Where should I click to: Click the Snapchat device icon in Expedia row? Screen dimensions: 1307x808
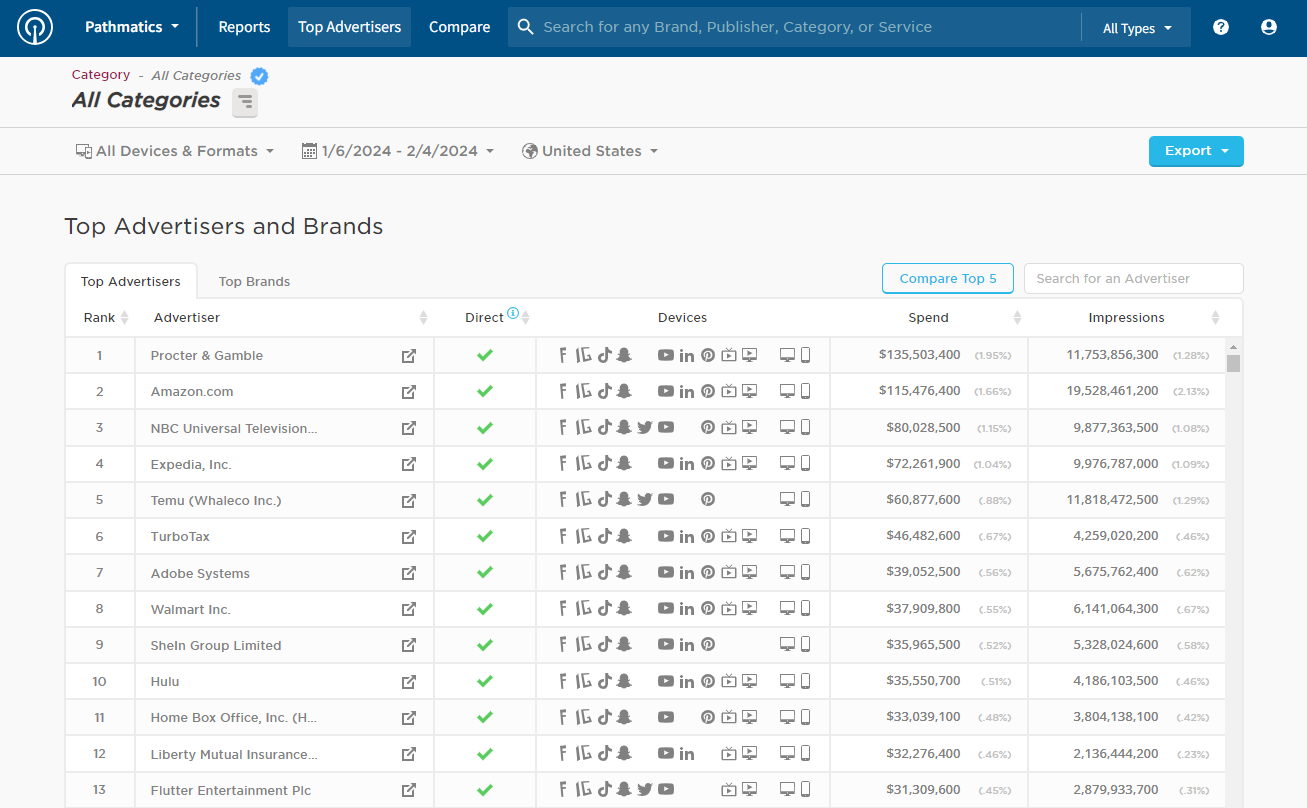624,463
